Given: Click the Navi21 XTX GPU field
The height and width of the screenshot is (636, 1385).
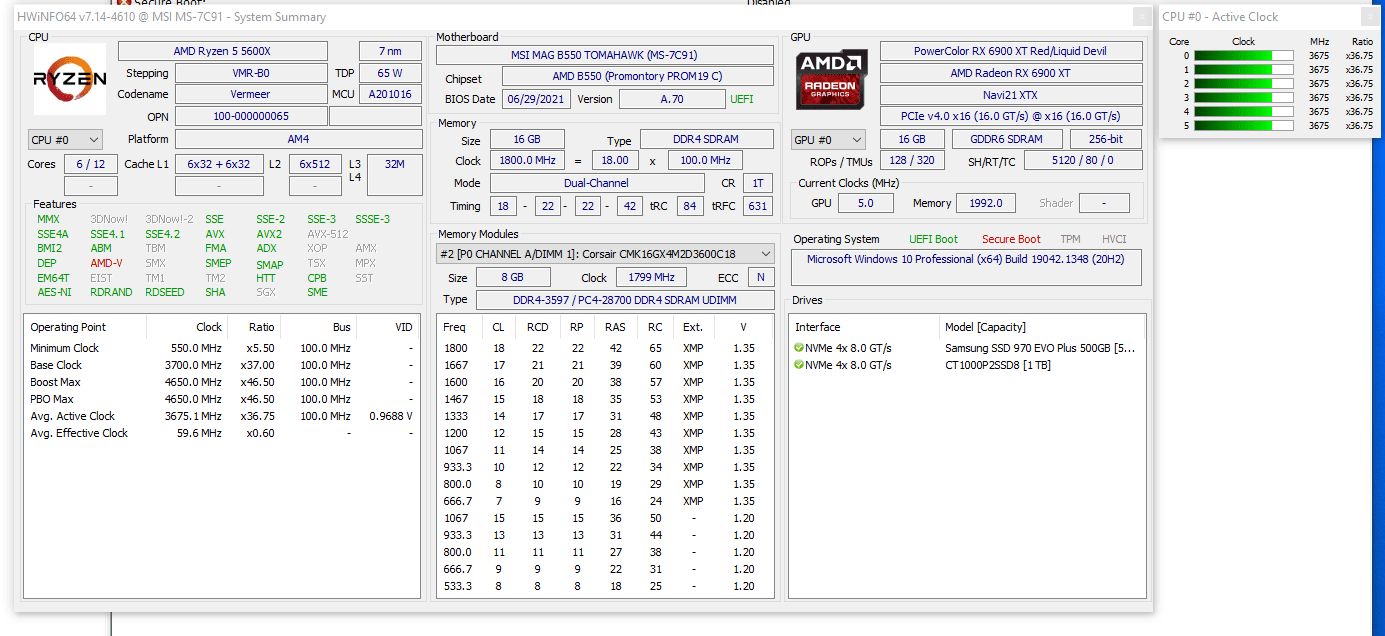Looking at the screenshot, I should pos(1011,95).
